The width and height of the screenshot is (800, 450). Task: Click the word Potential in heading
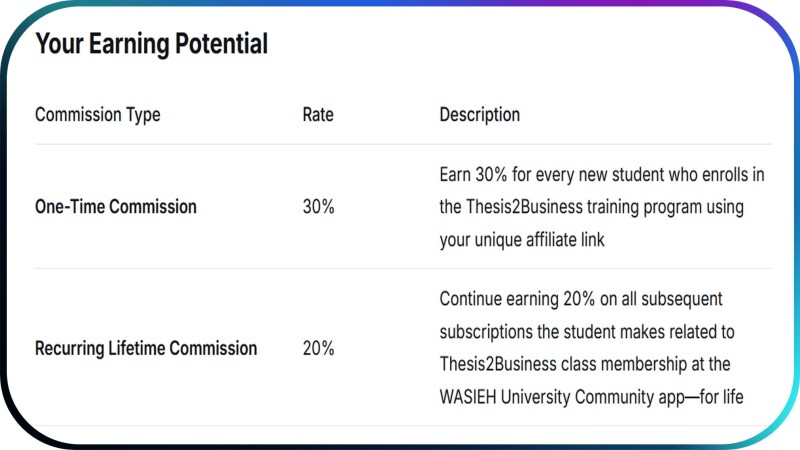[x=221, y=44]
